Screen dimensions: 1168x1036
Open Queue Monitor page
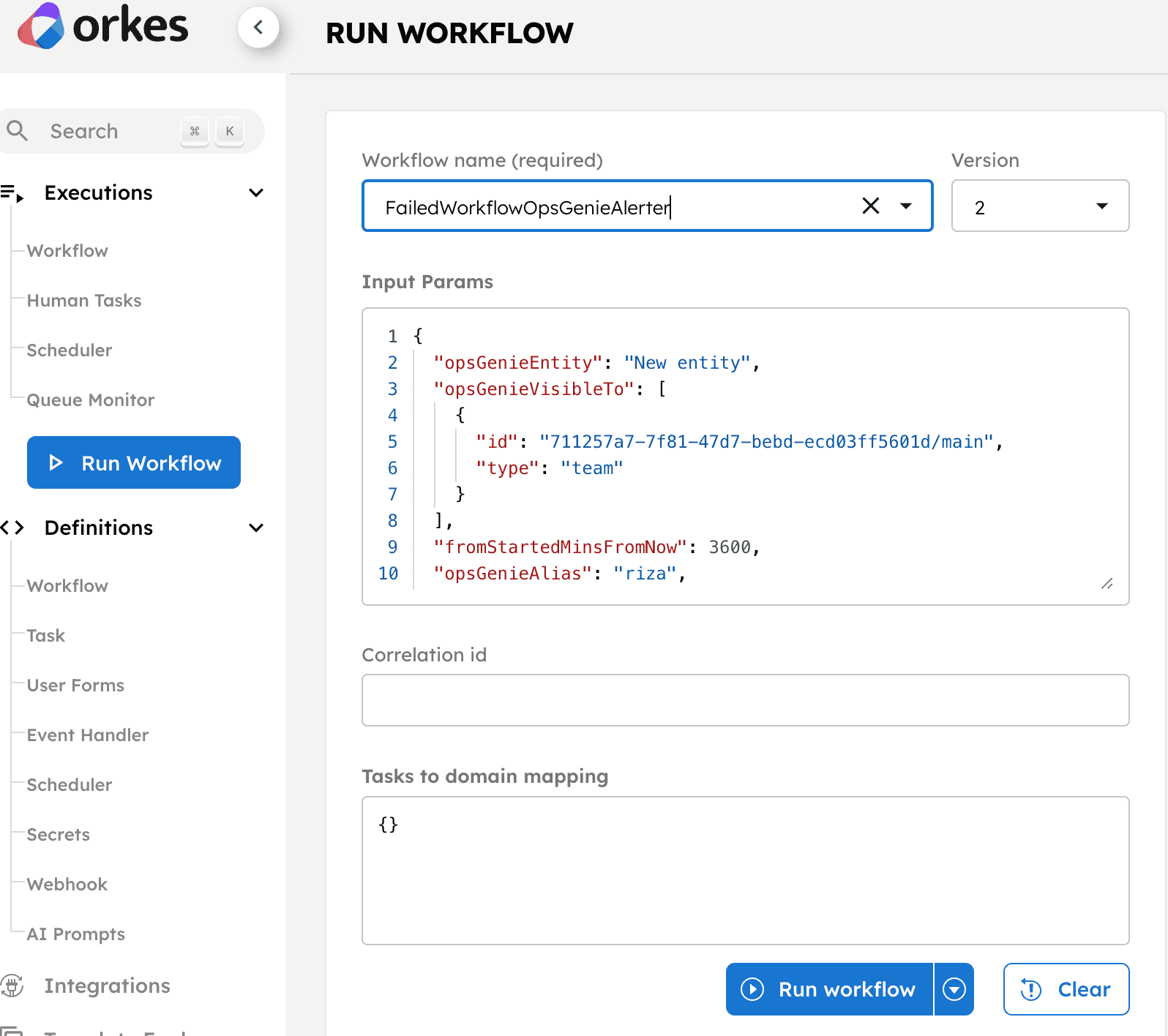coord(91,400)
